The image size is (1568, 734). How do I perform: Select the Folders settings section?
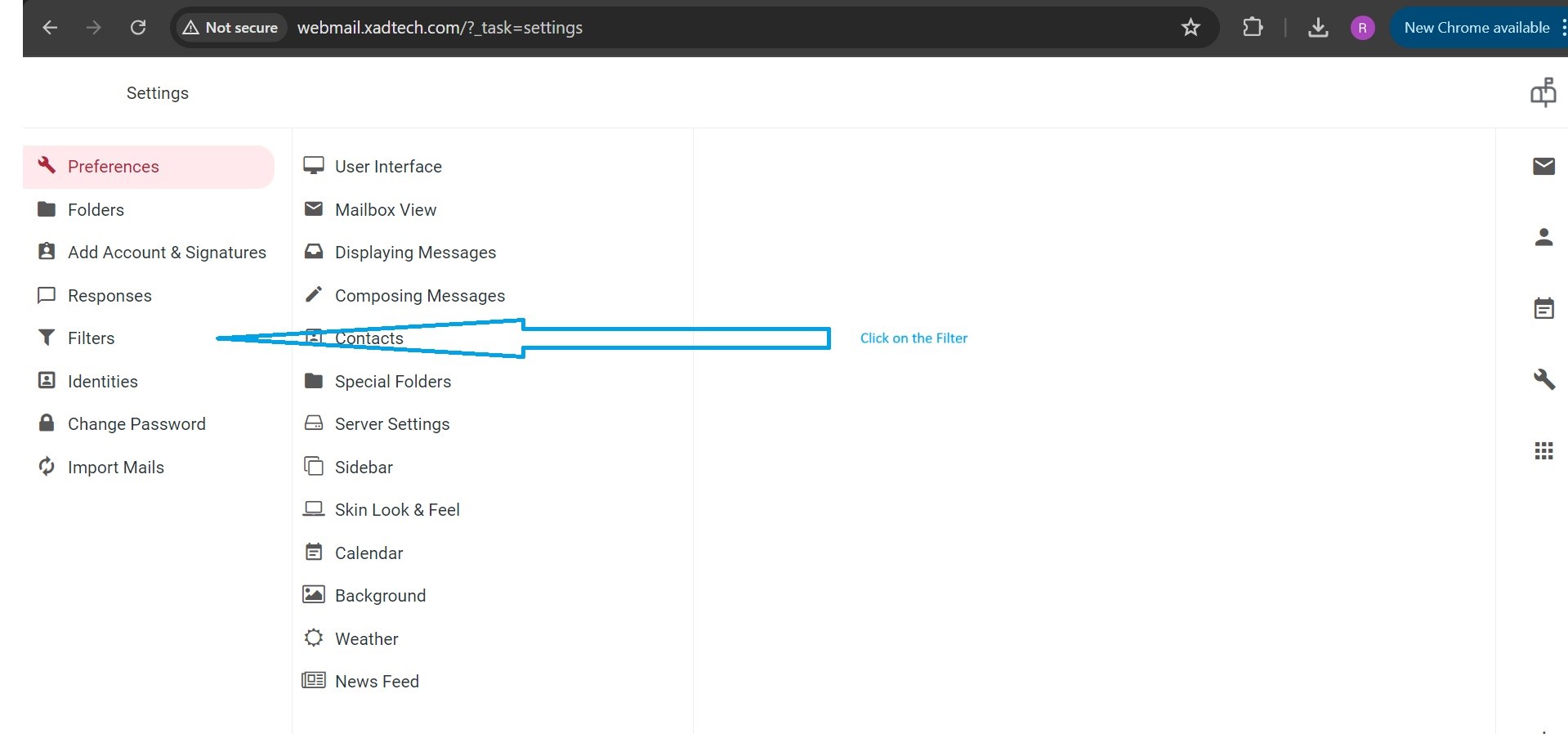96,210
